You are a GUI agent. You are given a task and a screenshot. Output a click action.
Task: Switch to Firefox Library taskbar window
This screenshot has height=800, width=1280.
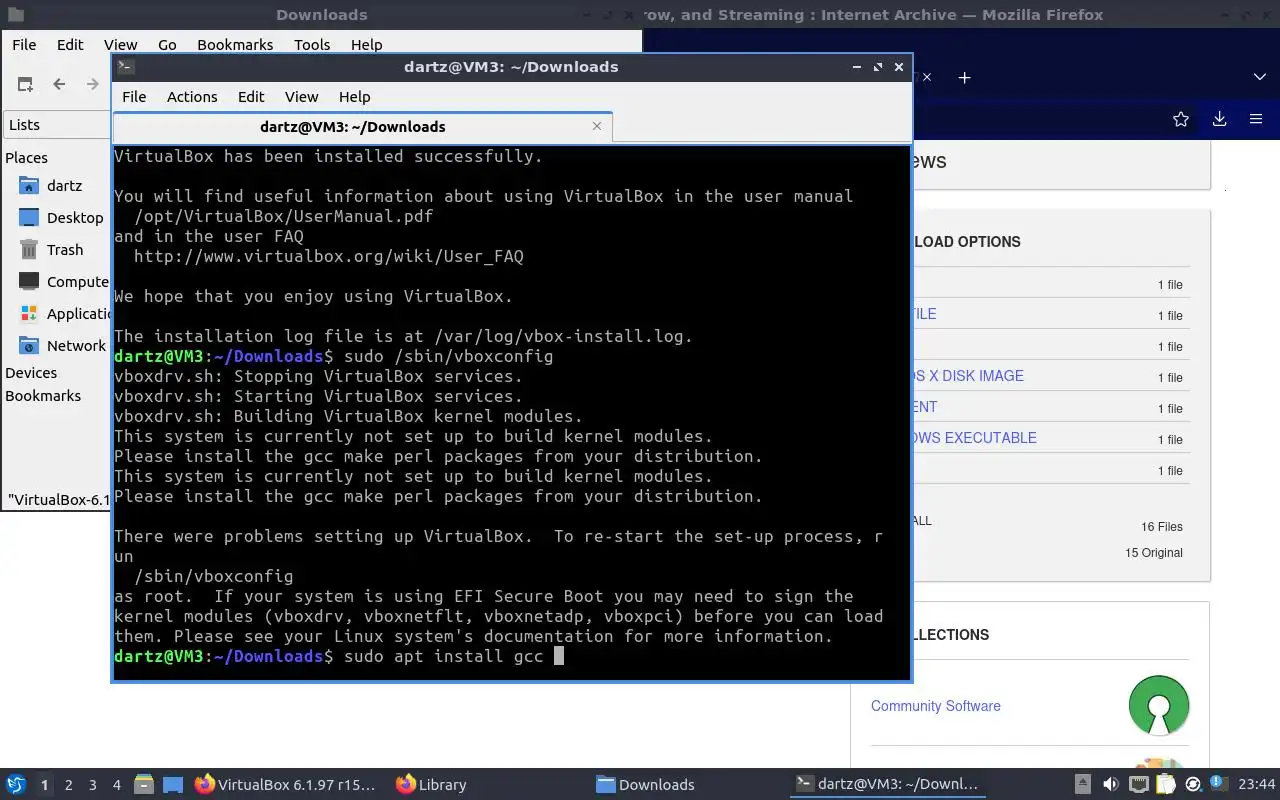432,785
